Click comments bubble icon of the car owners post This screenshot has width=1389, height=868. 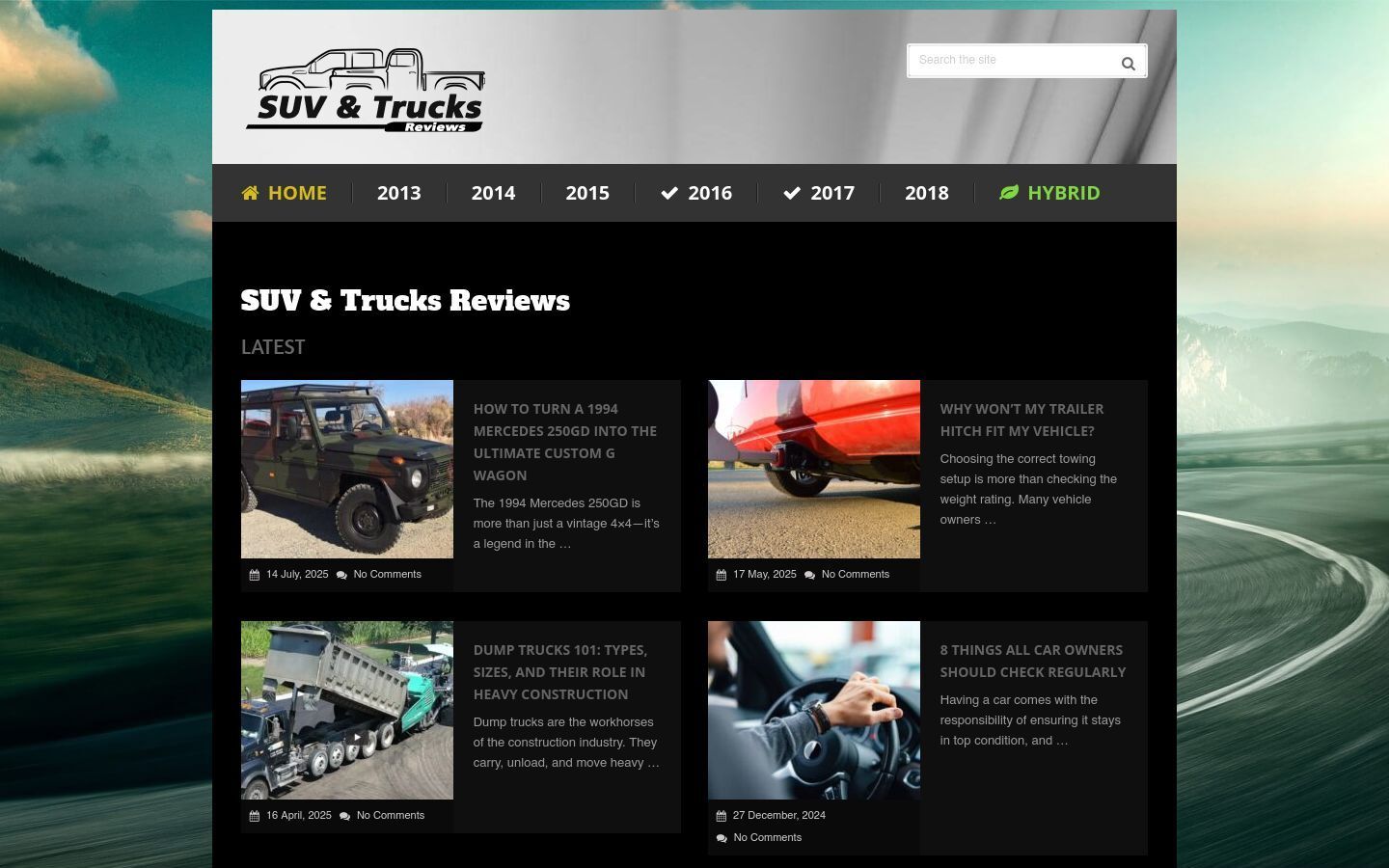click(x=722, y=838)
